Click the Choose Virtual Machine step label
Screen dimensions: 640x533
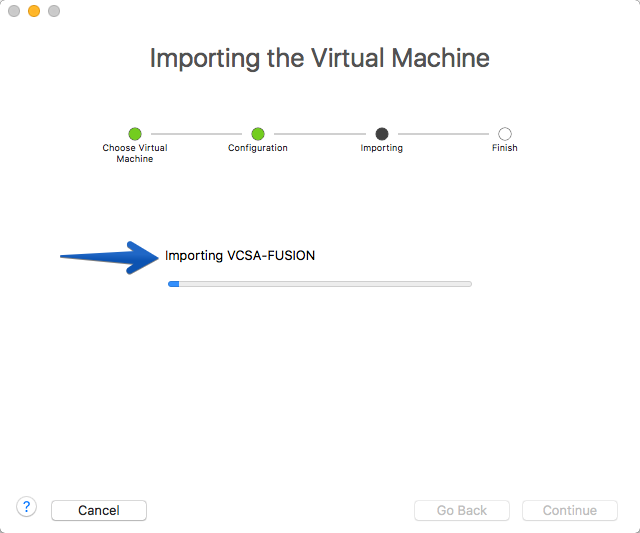[x=135, y=153]
